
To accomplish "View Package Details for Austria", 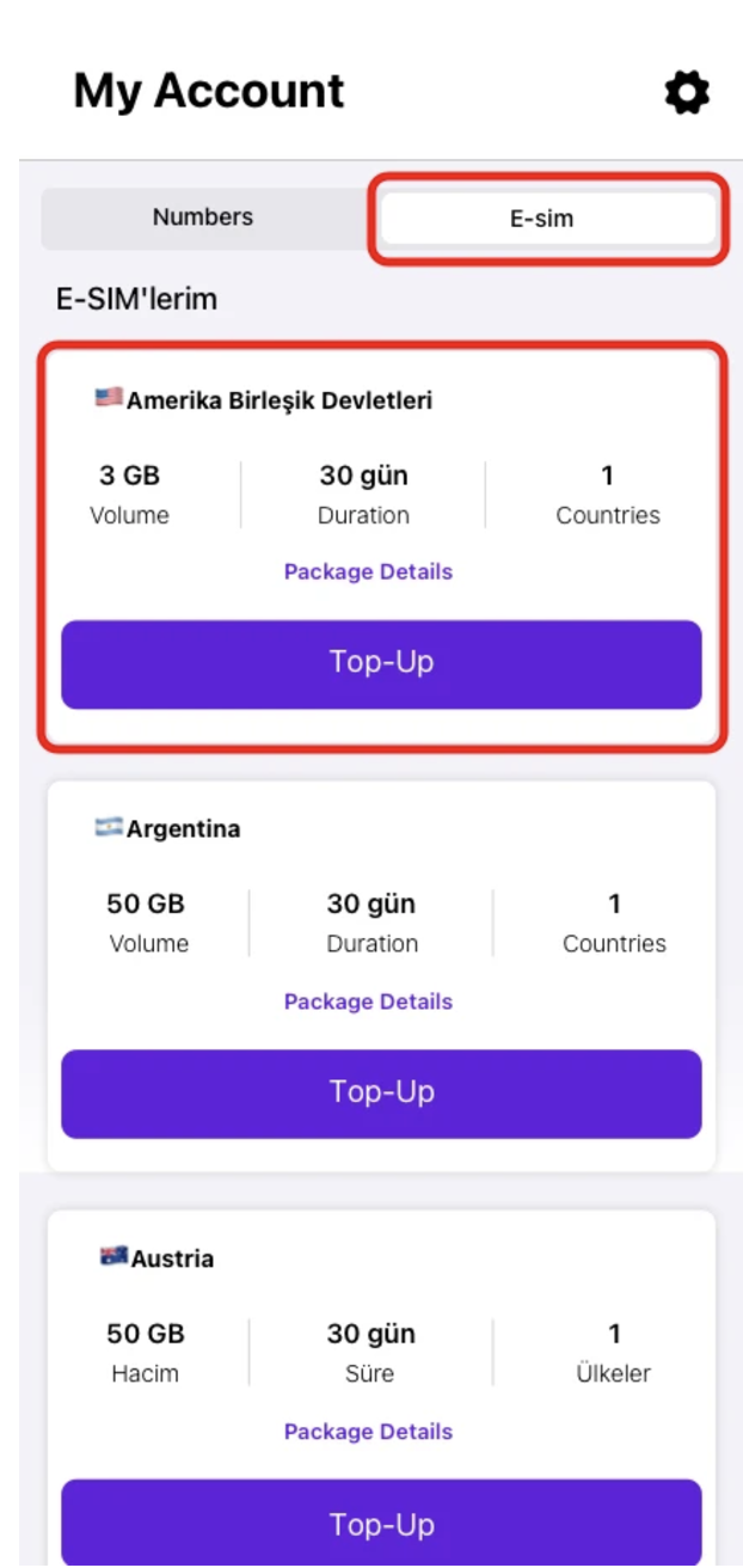I will point(368,1431).
